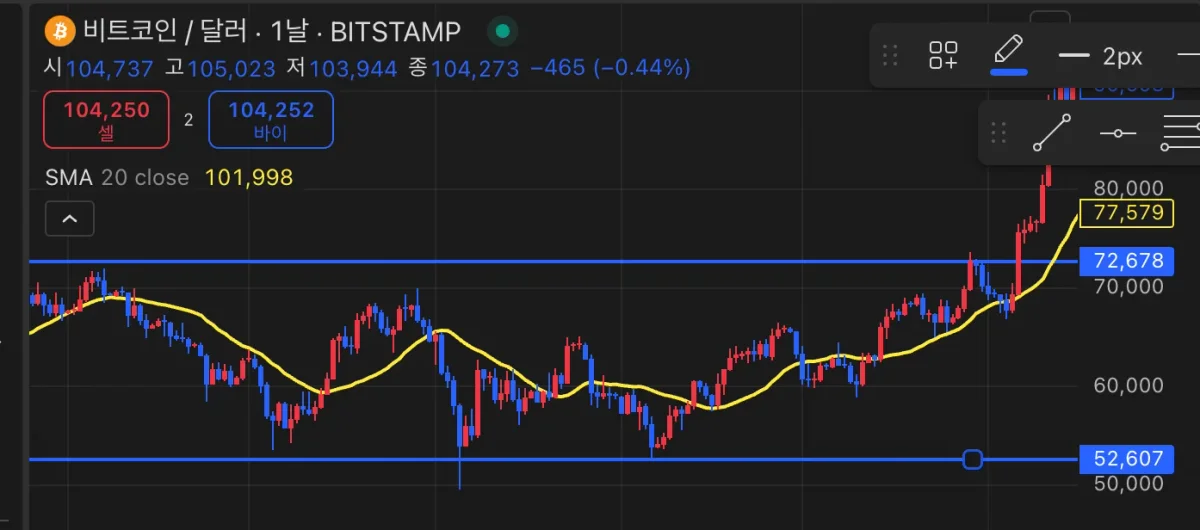The width and height of the screenshot is (1200, 530).
Task: Click the 72,678 horizontal line price label
Action: point(1129,261)
